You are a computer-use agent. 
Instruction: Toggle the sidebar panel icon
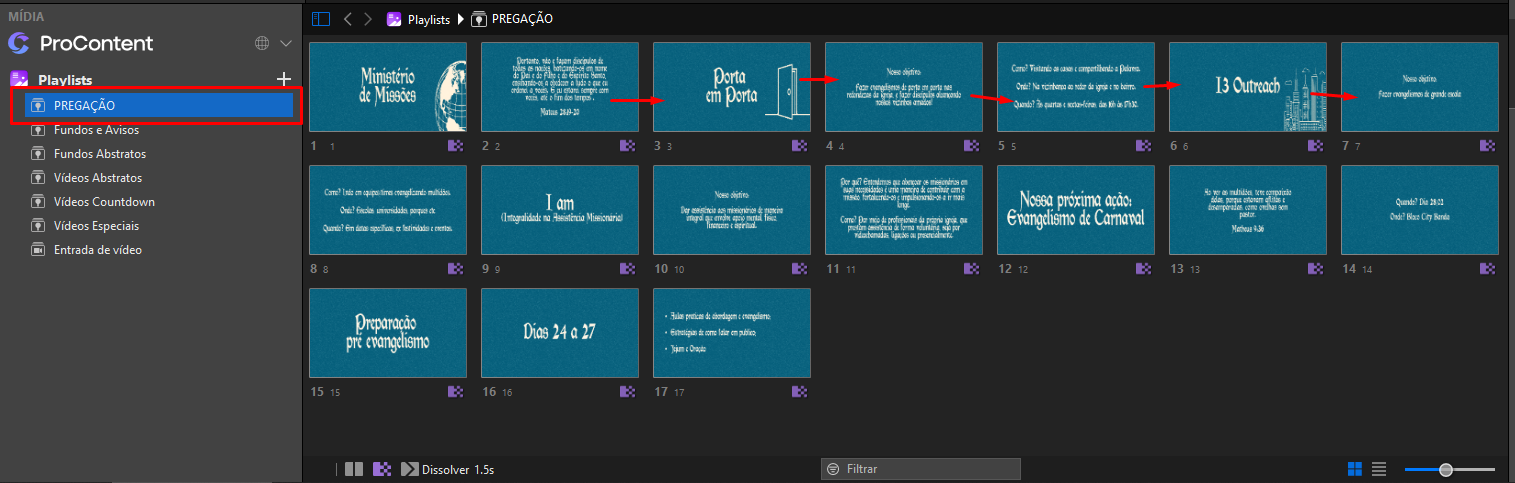320,19
